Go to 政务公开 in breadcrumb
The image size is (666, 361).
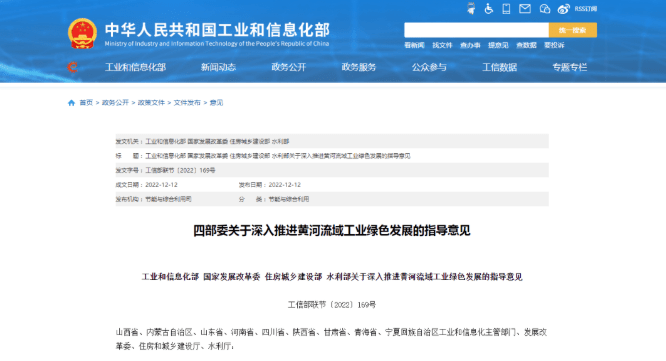115,103
